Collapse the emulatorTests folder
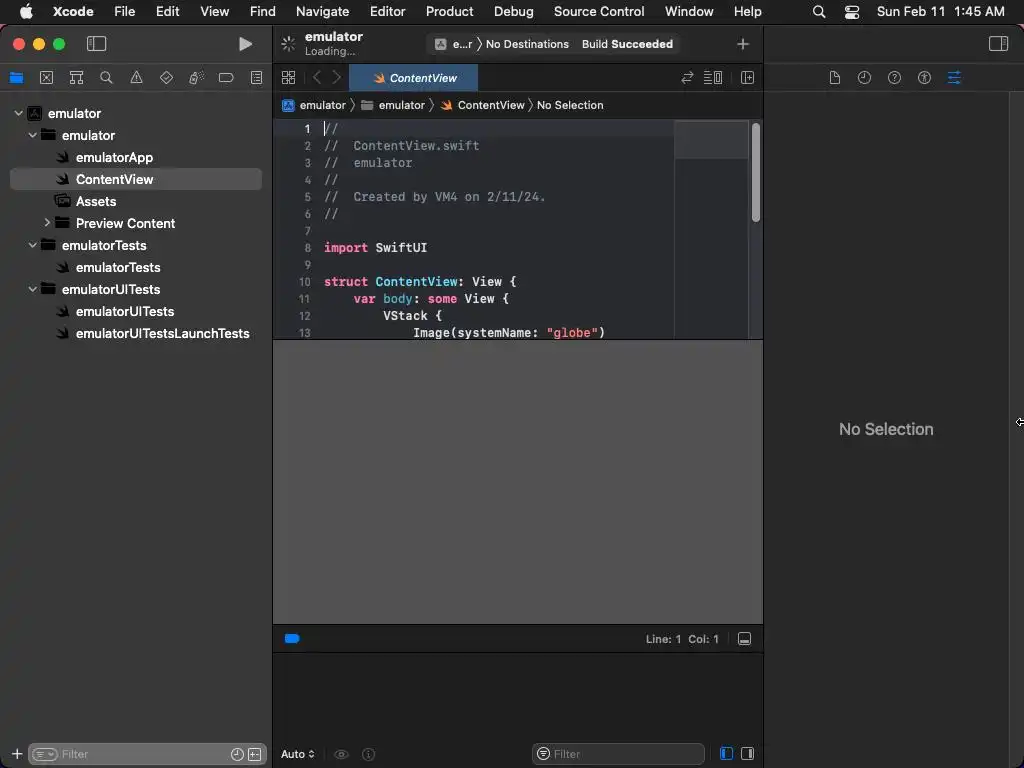The width and height of the screenshot is (1024, 768). (33, 245)
